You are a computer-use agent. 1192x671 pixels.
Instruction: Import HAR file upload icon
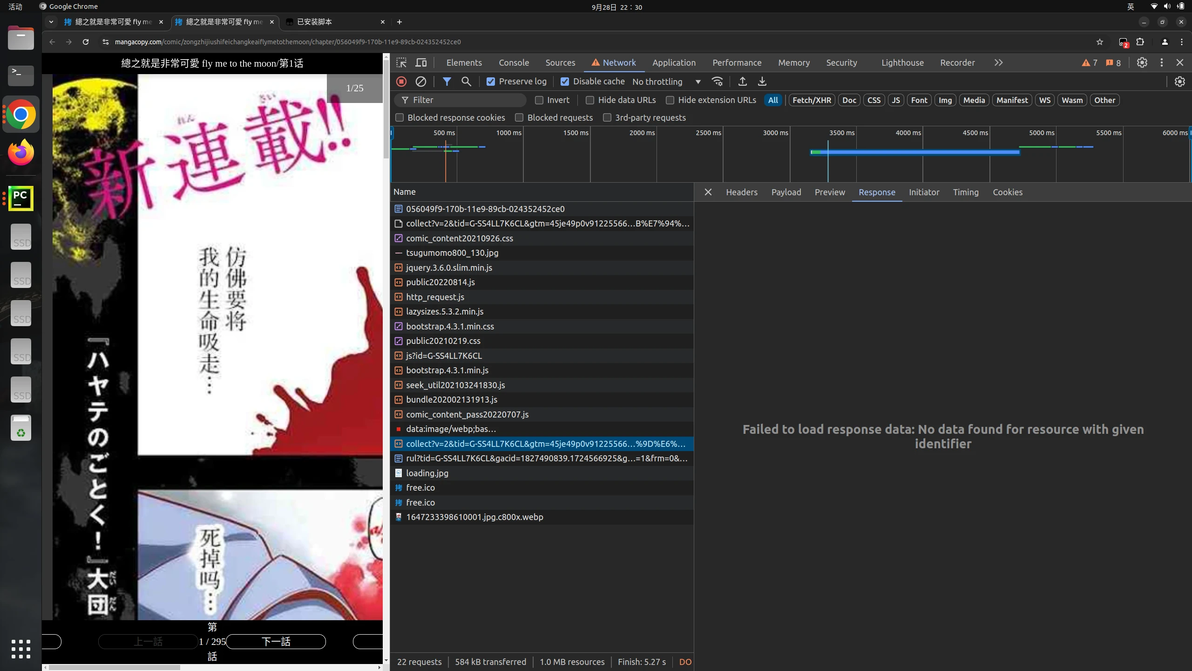pyautogui.click(x=743, y=81)
